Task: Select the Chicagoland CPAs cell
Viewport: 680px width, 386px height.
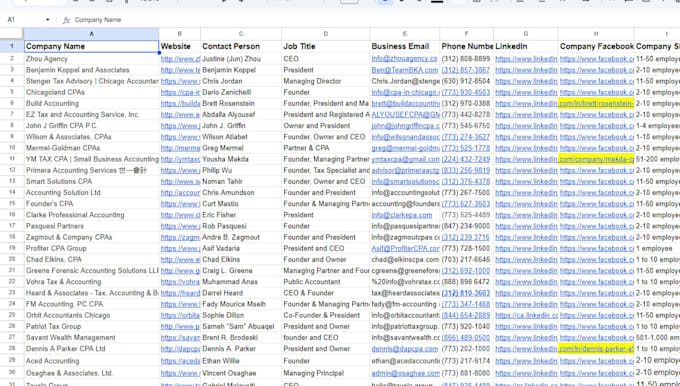Action: (x=91, y=92)
